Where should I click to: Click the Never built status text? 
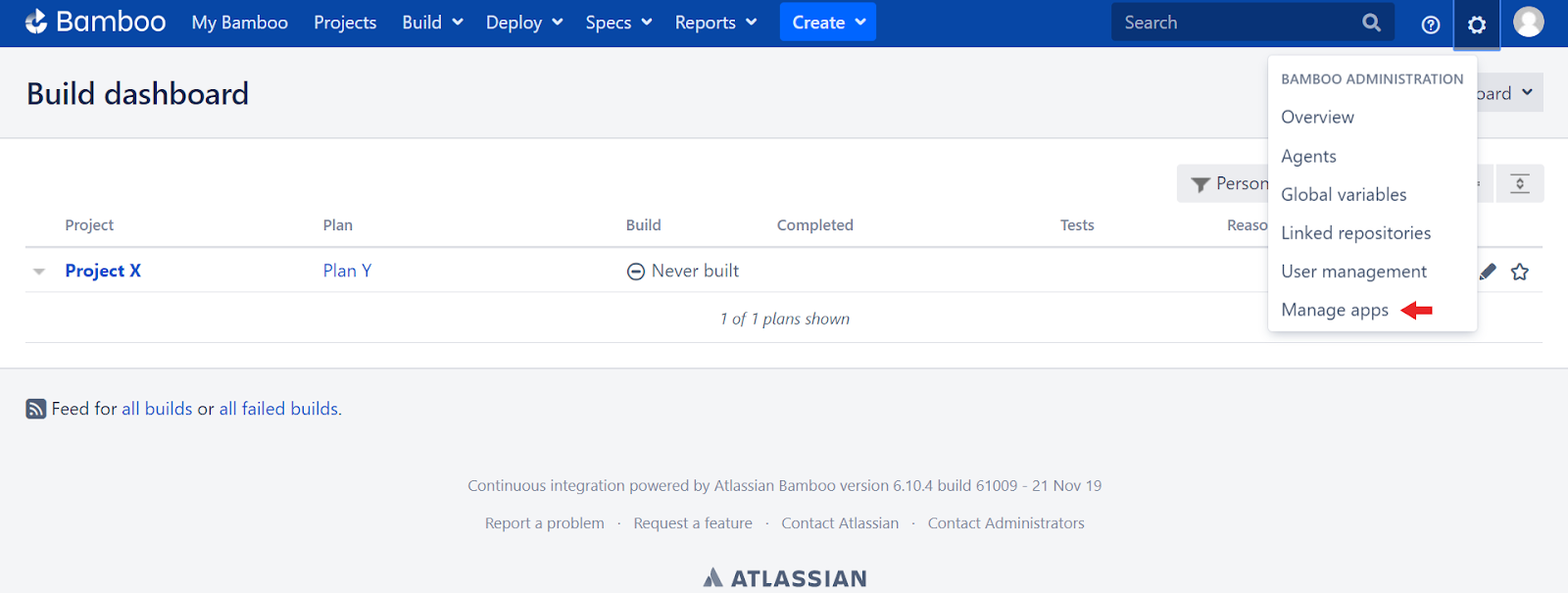(x=695, y=271)
